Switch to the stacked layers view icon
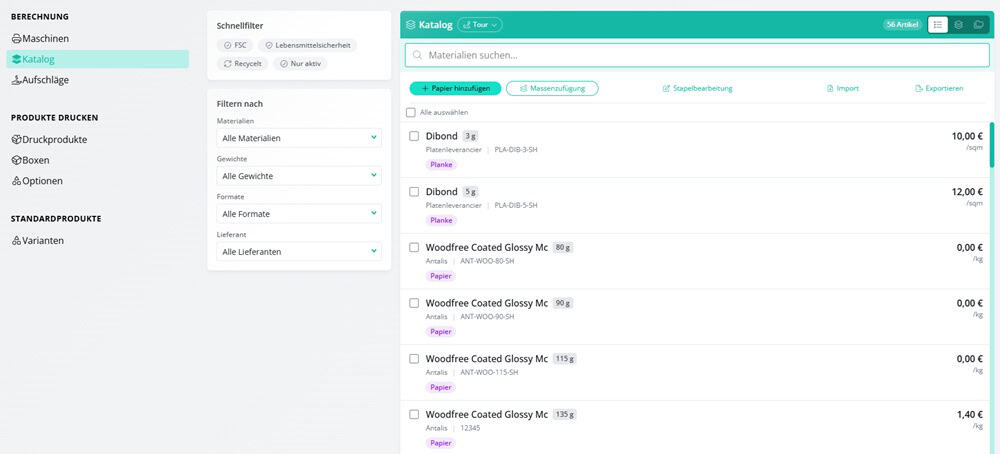Screen dimensions: 1000x454 pyautogui.click(x=958, y=25)
